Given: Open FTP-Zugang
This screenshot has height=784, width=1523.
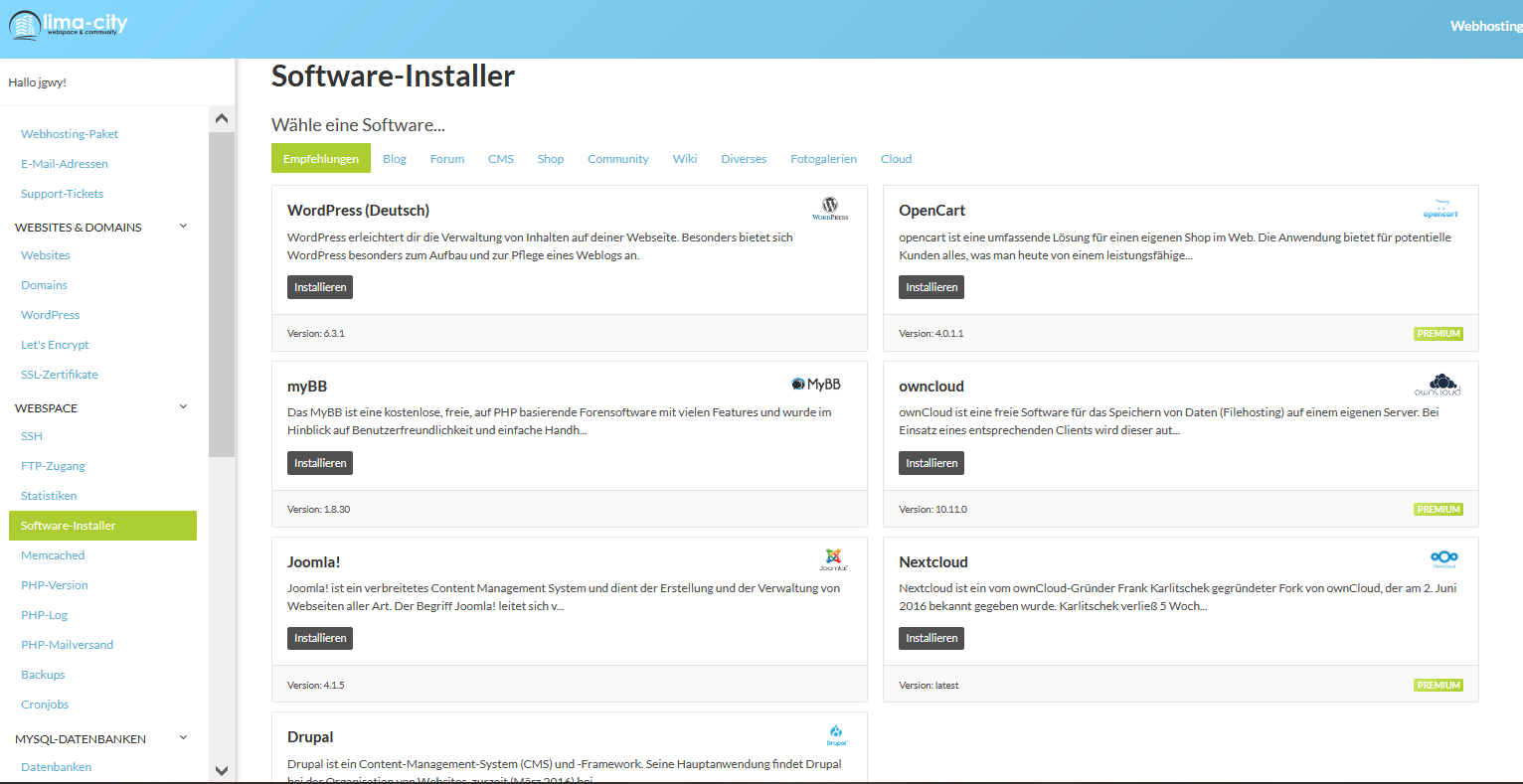Looking at the screenshot, I should tap(53, 466).
